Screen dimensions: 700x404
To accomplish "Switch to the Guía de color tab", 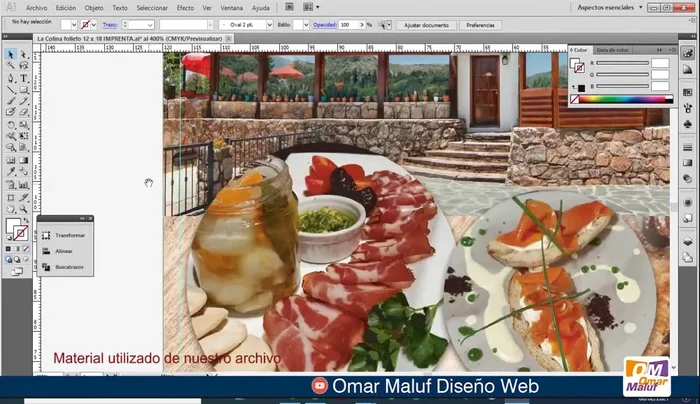I will [x=612, y=49].
